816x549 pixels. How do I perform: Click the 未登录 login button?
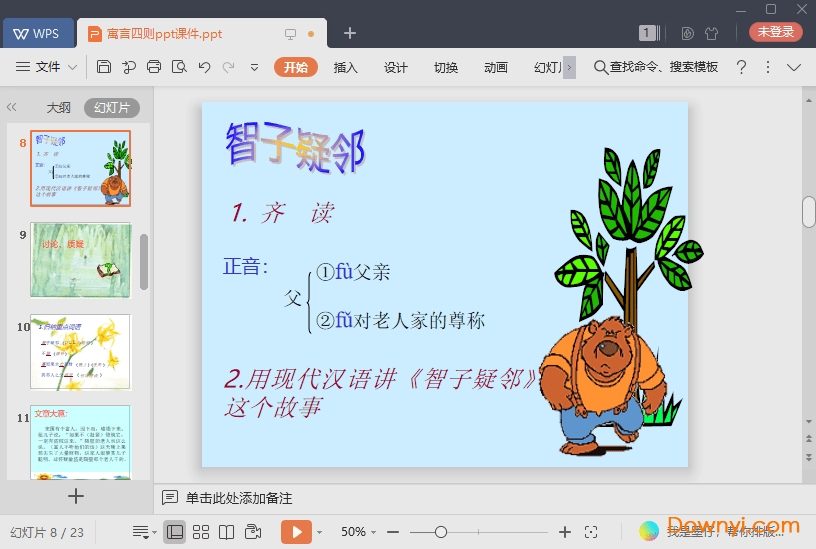click(x=775, y=32)
